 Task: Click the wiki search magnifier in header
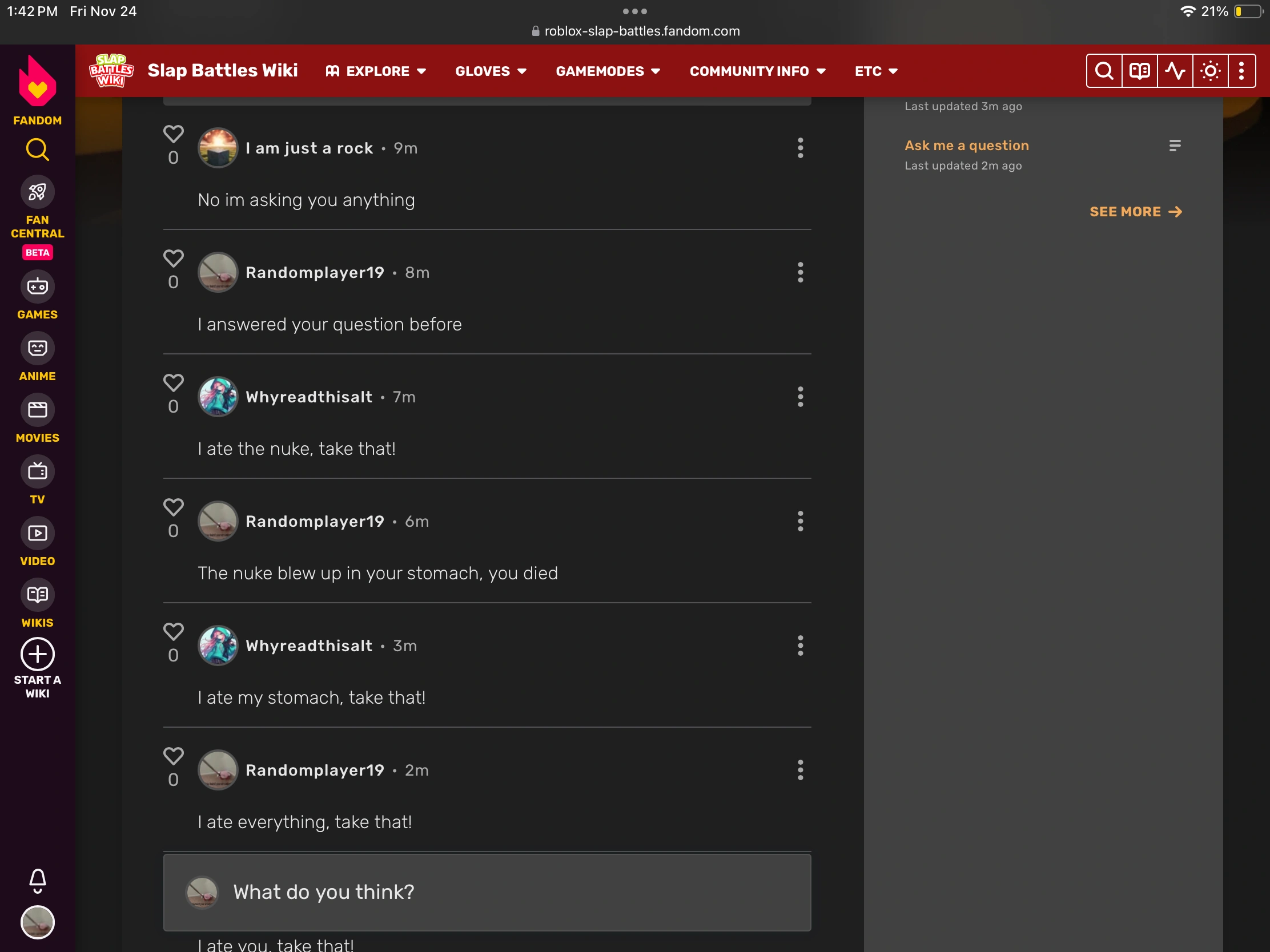[x=1103, y=71]
